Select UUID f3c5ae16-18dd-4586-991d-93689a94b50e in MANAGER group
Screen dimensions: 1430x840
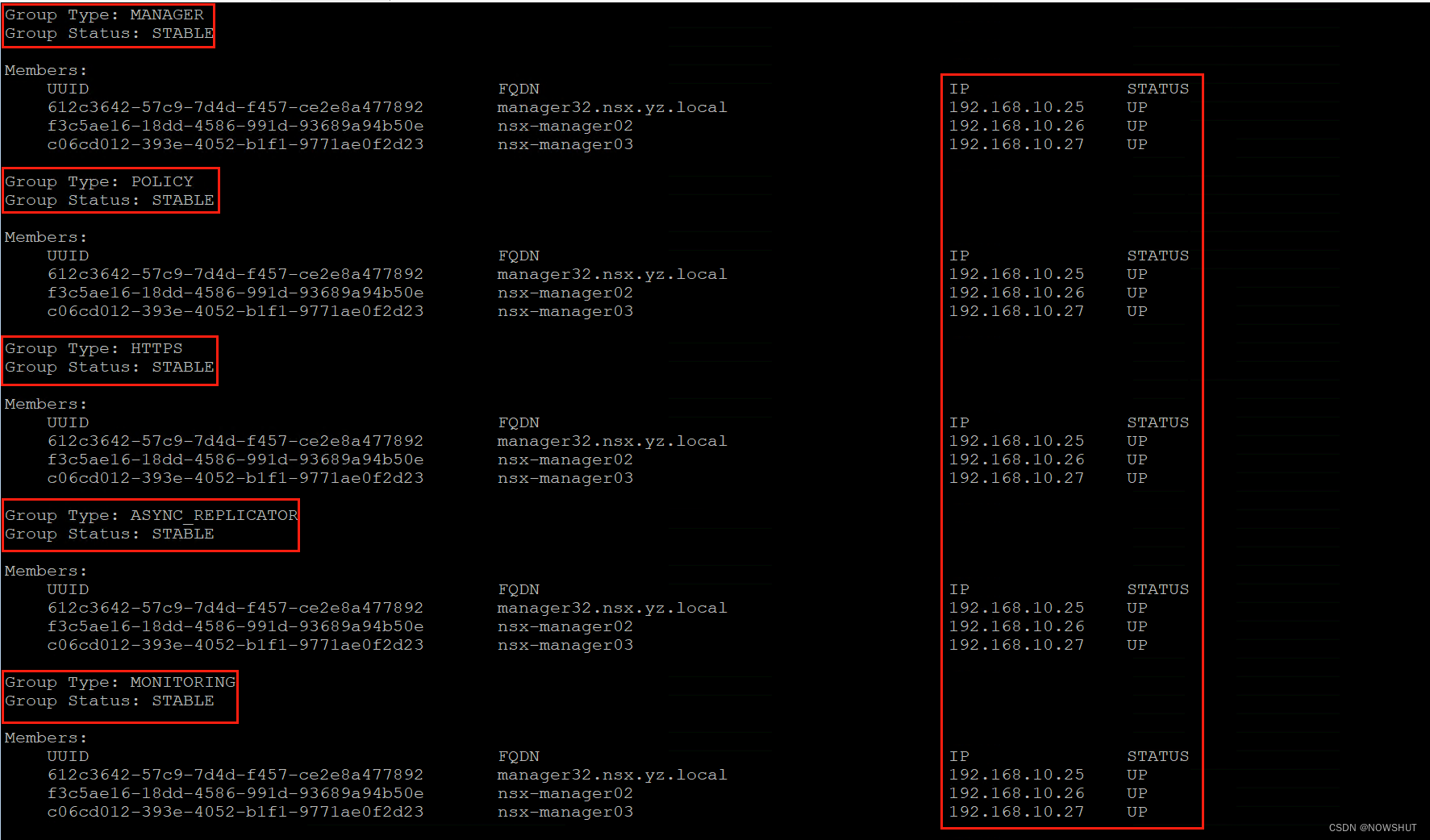pyautogui.click(x=236, y=126)
